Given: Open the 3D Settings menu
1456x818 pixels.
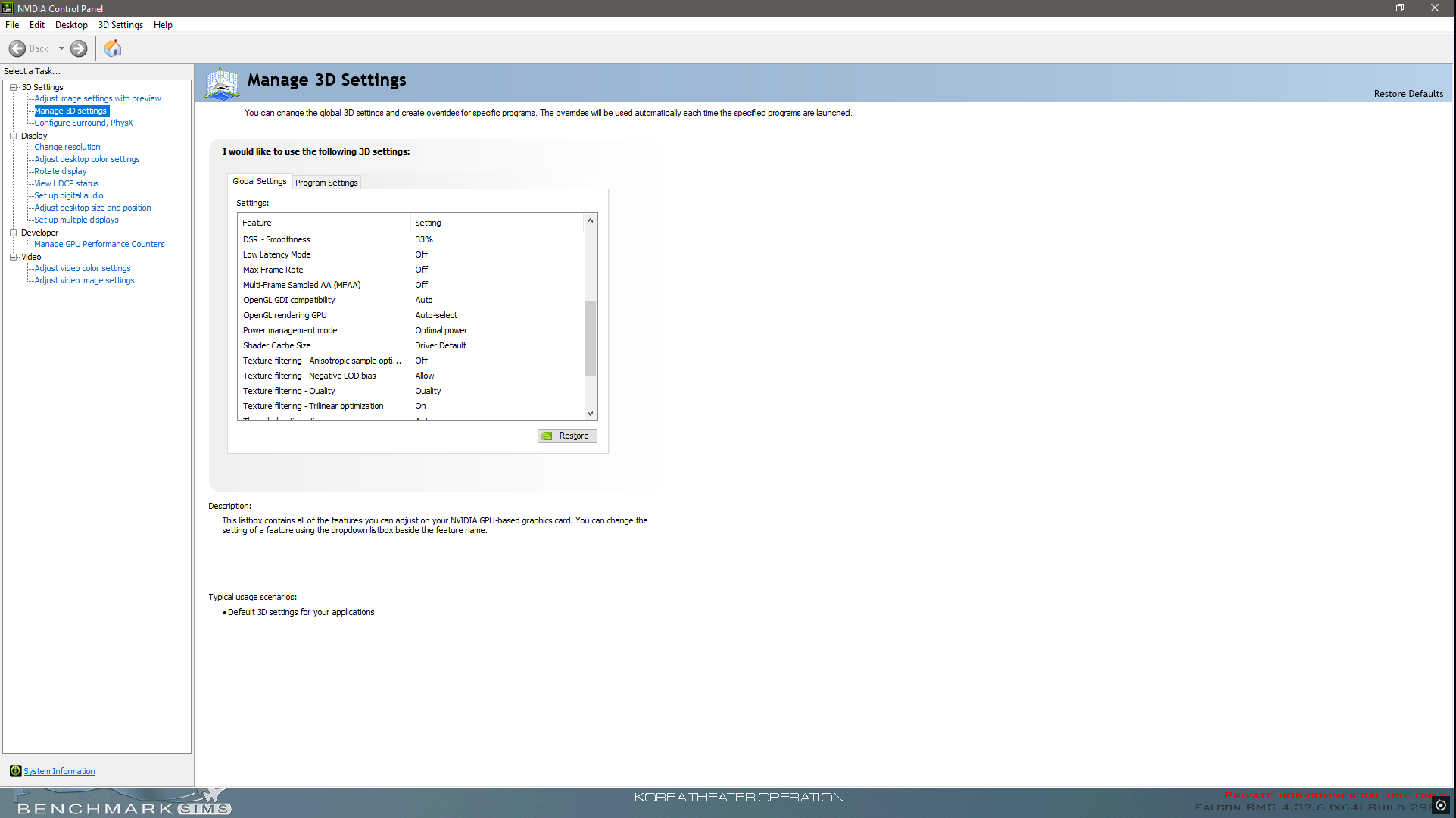Looking at the screenshot, I should click(x=120, y=25).
